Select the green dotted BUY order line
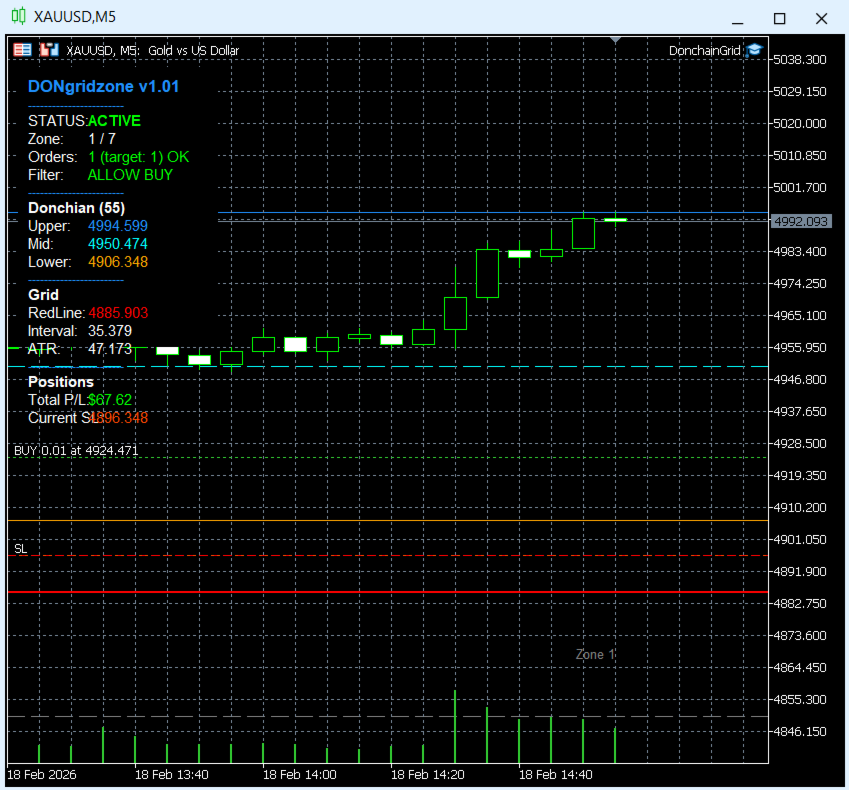Image resolution: width=849 pixels, height=790 pixels. 388,458
